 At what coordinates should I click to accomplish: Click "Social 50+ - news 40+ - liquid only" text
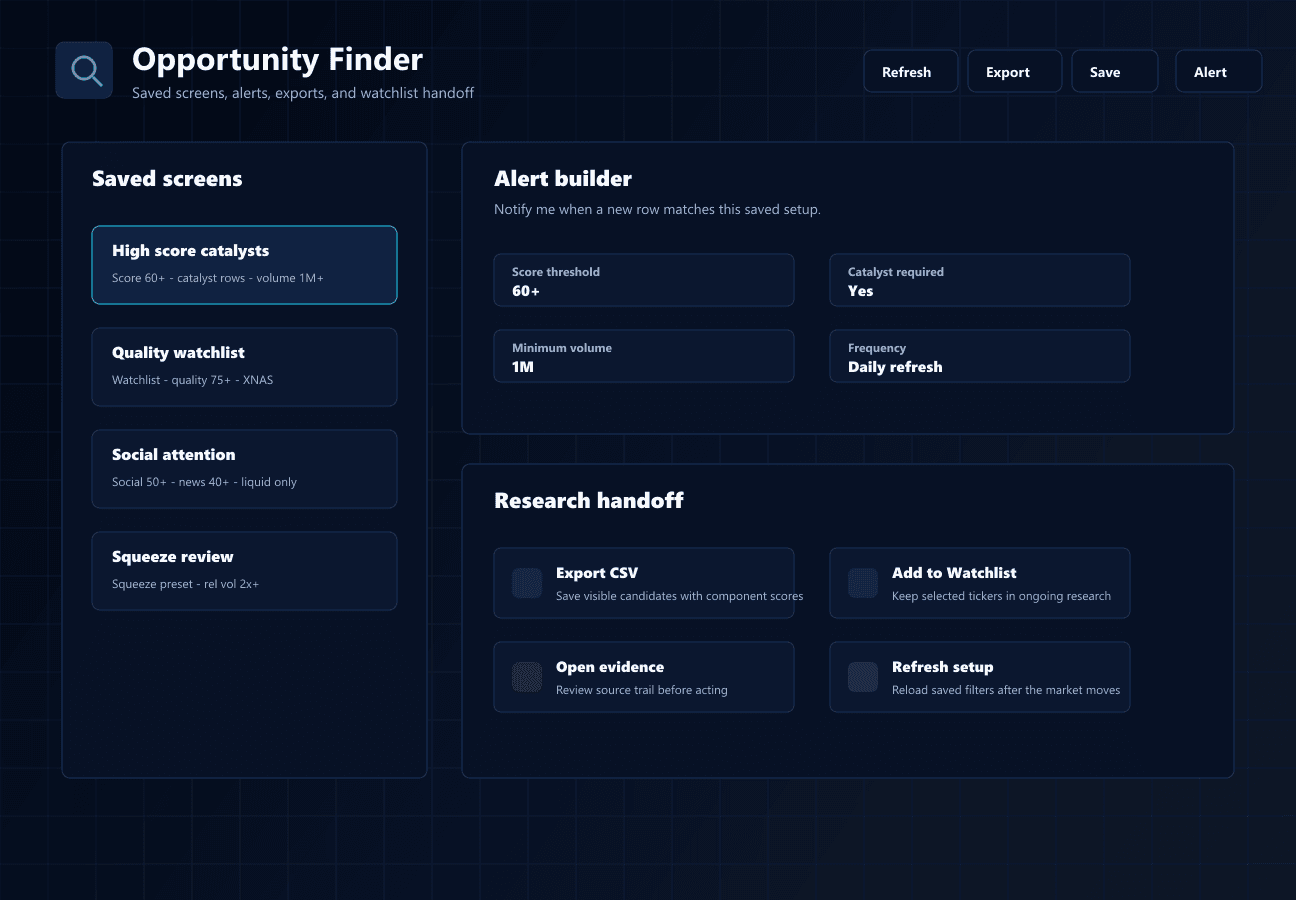204,482
